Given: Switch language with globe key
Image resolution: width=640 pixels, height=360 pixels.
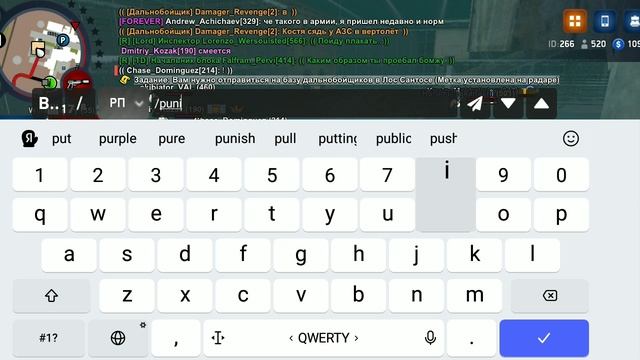Looking at the screenshot, I should (118, 338).
